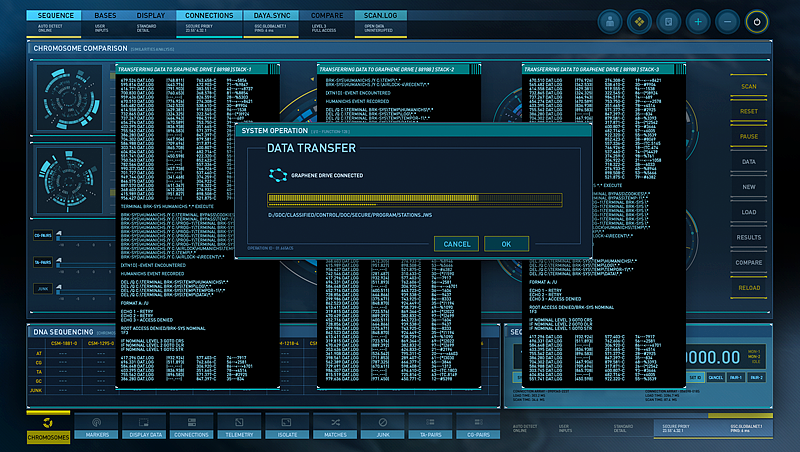Open the Scan.Log tab

[x=382, y=16]
